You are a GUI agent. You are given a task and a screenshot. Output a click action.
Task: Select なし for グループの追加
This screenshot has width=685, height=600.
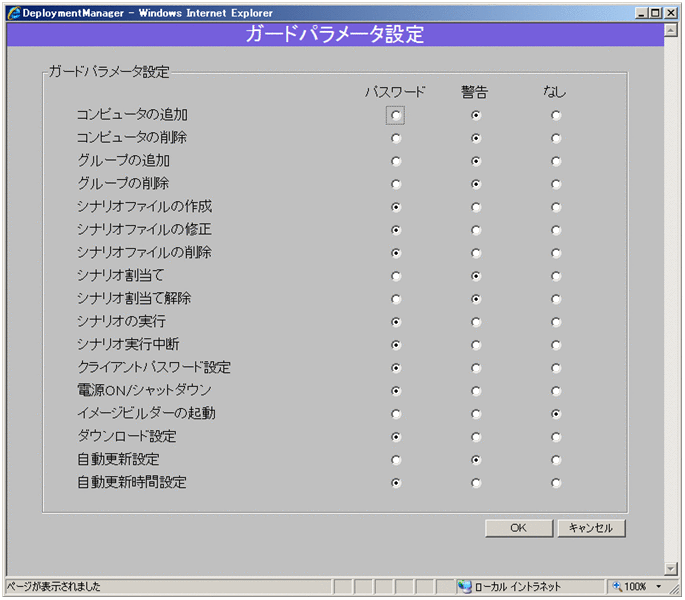[x=556, y=161]
